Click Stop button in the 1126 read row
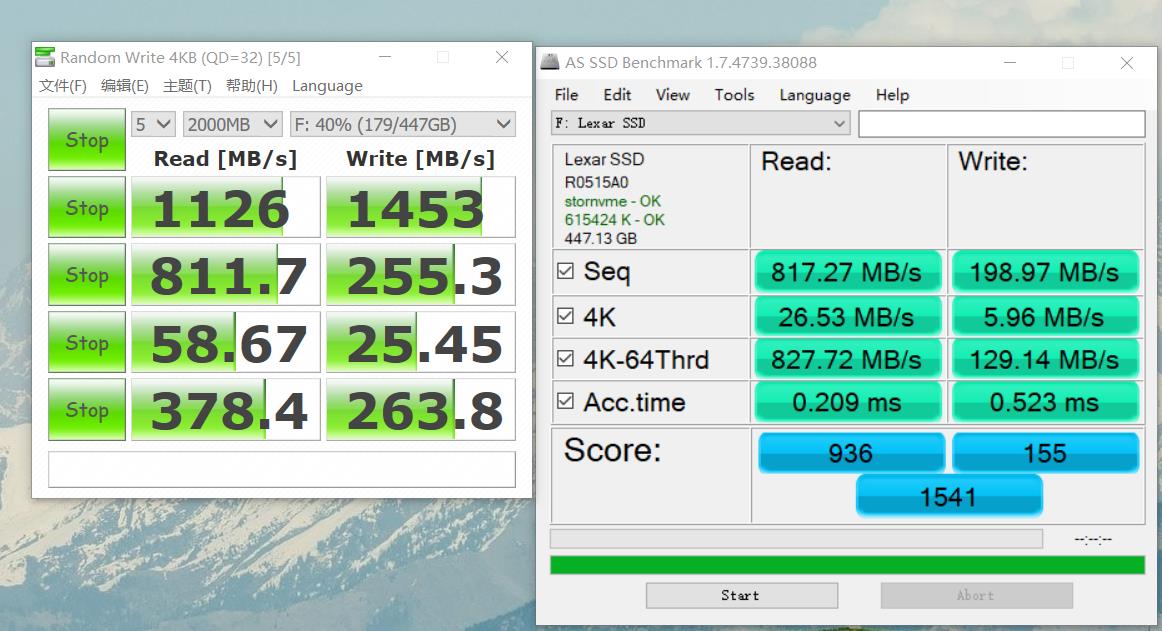Viewport: 1162px width, 631px height. [87, 207]
